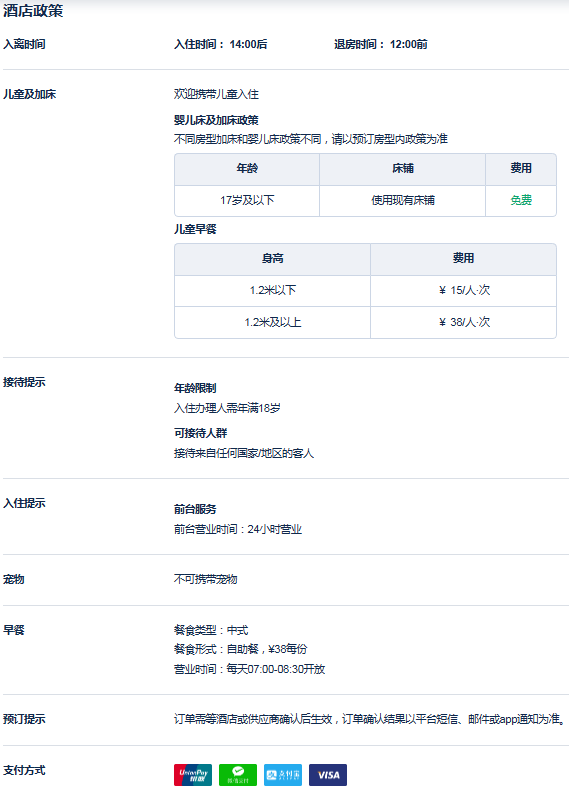Click the 床铺 table header
569x791 pixels.
click(403, 168)
